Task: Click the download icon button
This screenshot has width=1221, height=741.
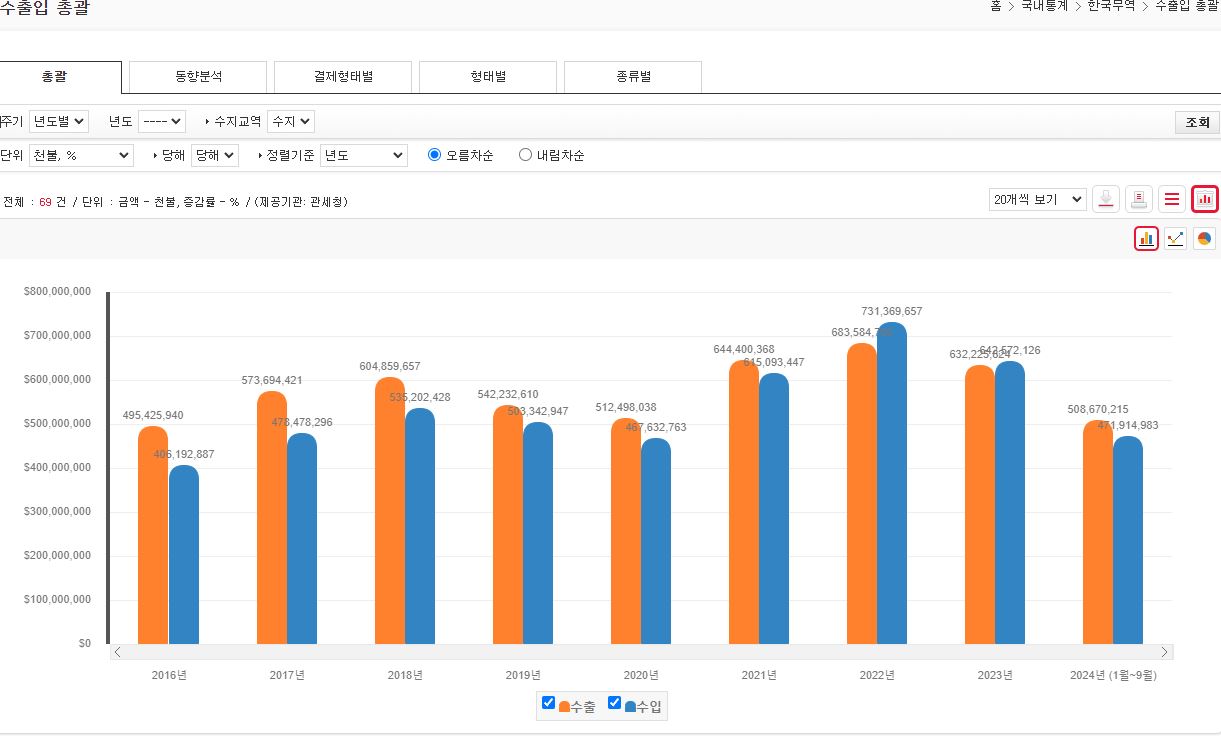Action: tap(1105, 199)
